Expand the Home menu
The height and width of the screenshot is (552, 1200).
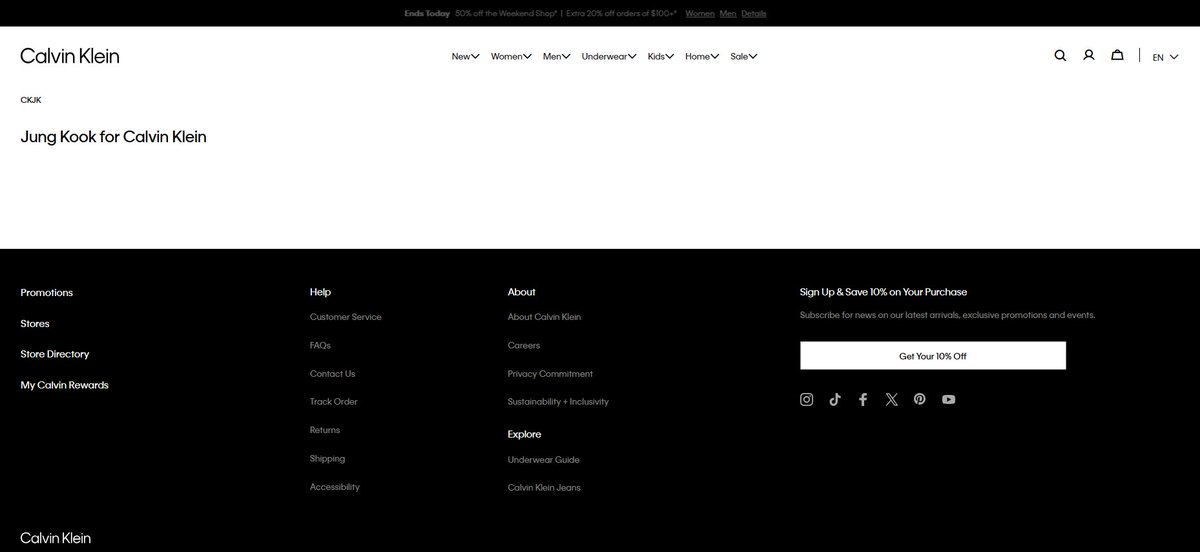pos(702,57)
